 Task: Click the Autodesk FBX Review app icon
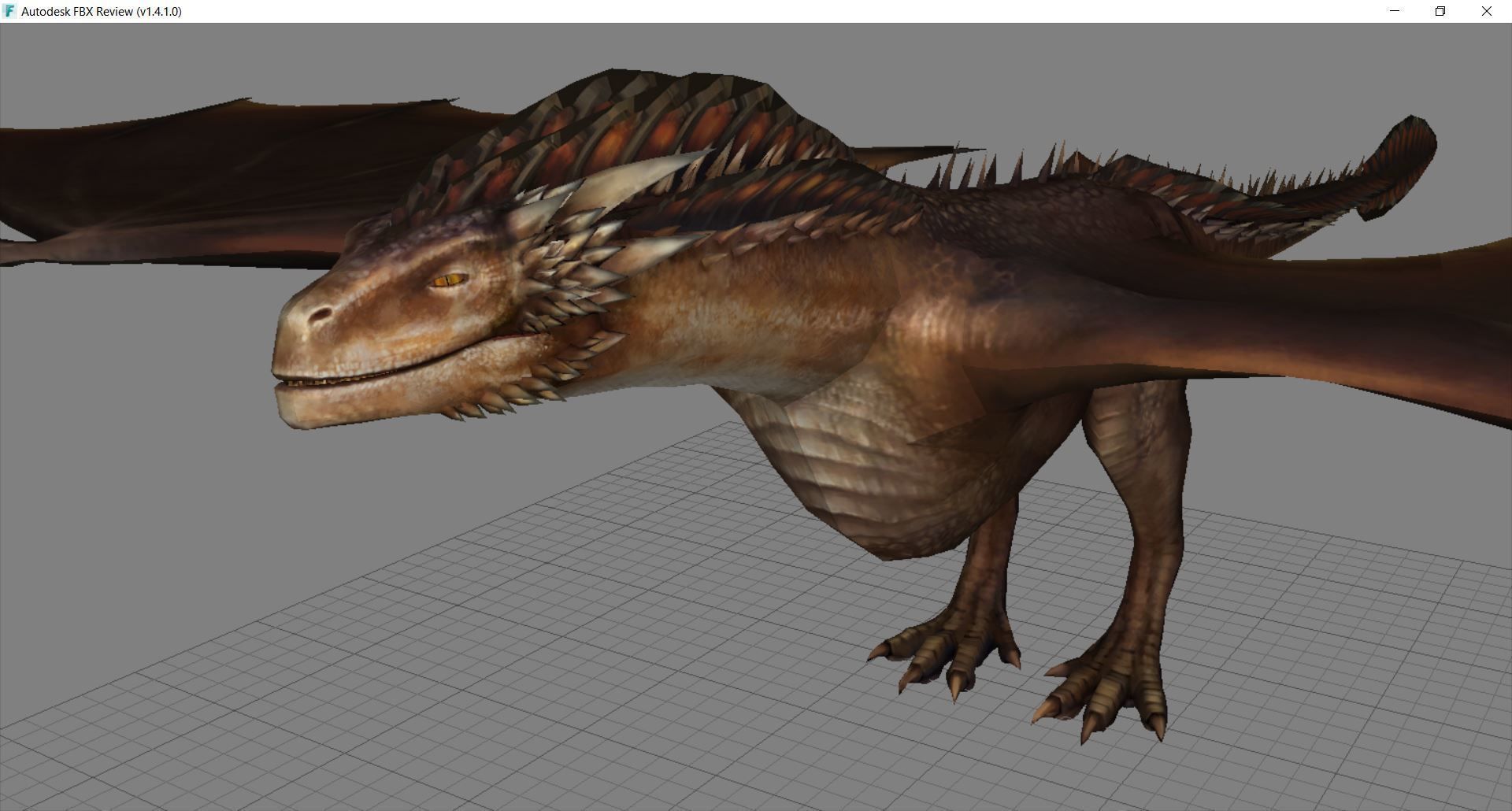pos(9,11)
